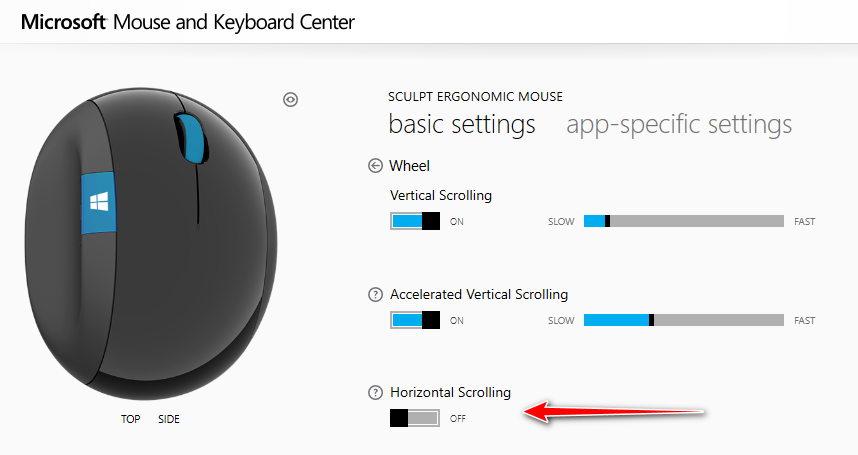Click the Vertical Scrolling slider handle
Image resolution: width=858 pixels, height=455 pixels.
[x=607, y=221]
